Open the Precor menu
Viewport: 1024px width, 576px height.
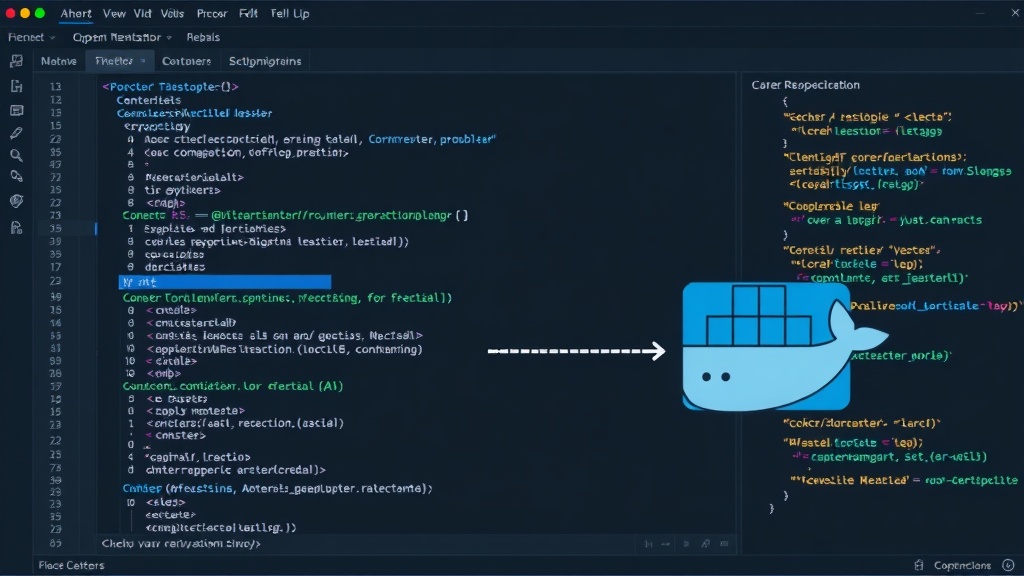click(212, 13)
